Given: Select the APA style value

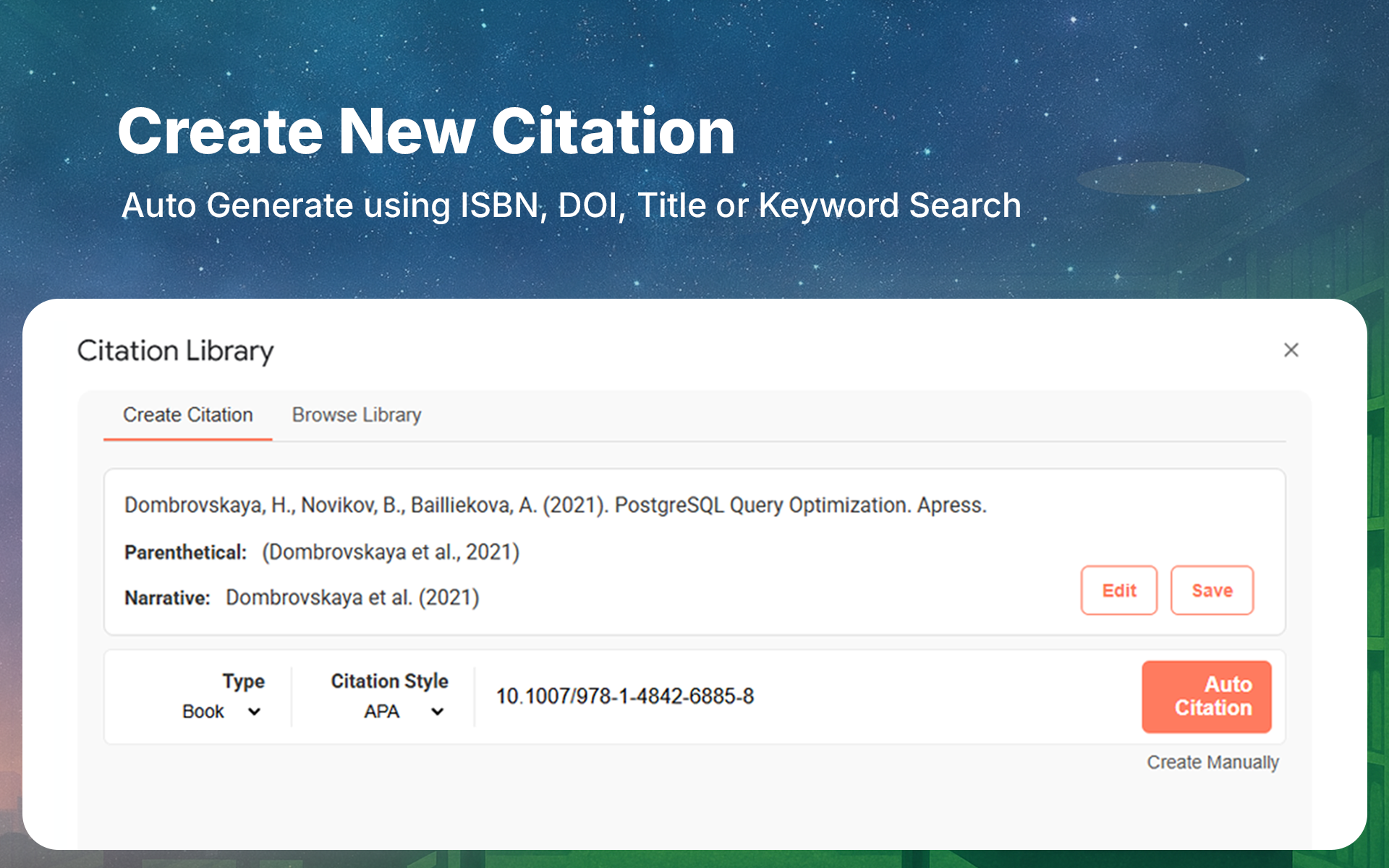Looking at the screenshot, I should point(381,712).
